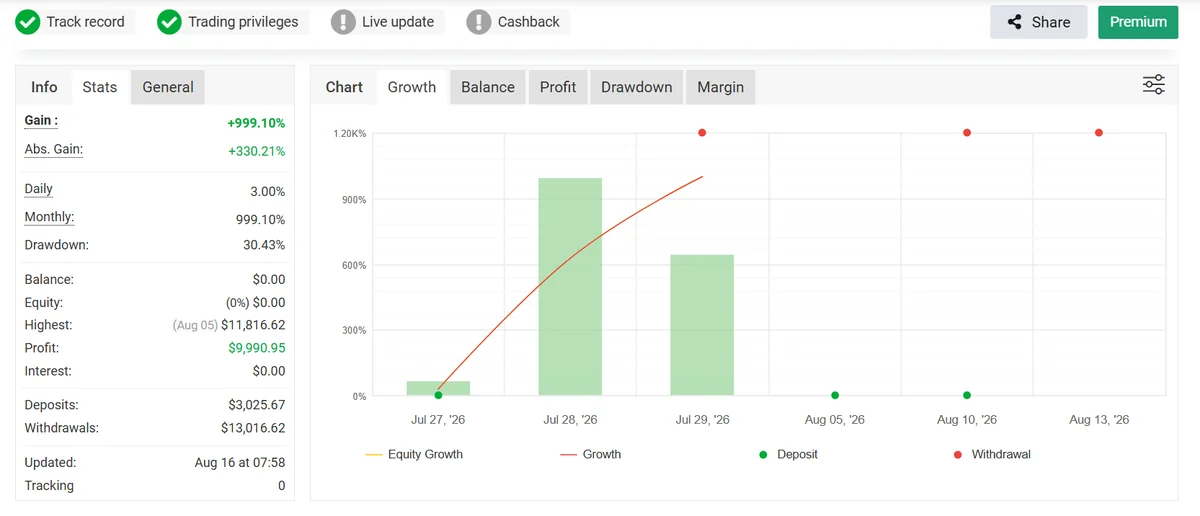
Task: Click the withdrawal marker above Aug 13
Action: pos(1099,133)
